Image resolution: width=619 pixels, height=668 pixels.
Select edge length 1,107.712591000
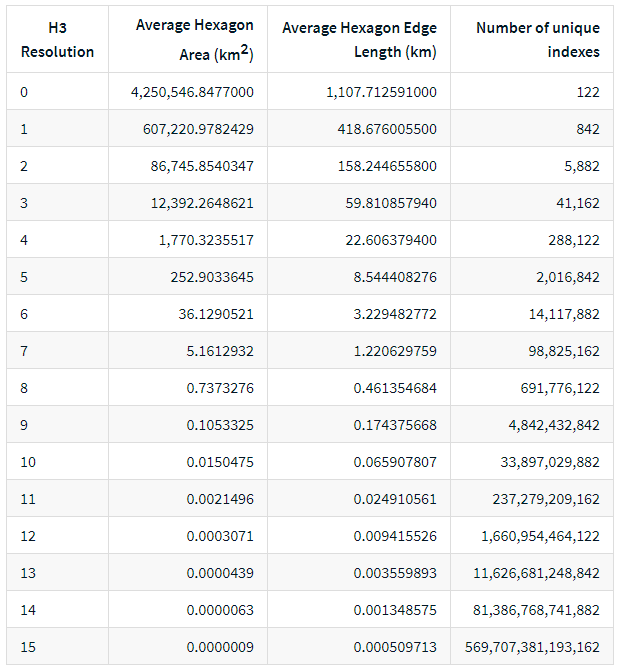(x=381, y=92)
